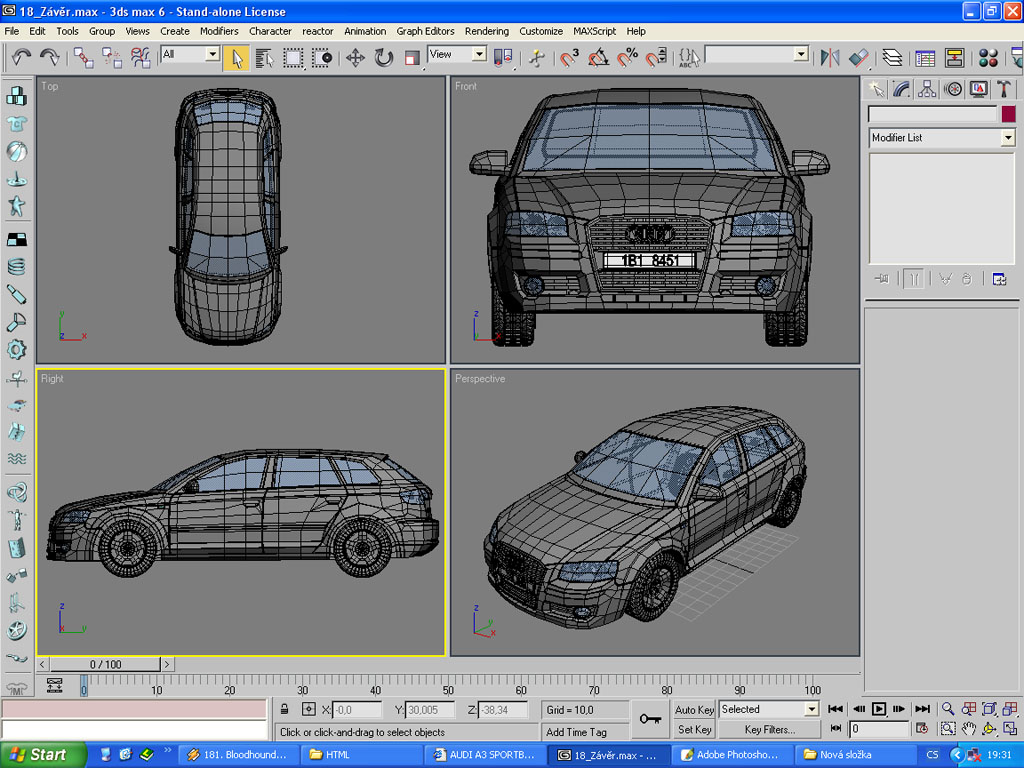This screenshot has width=1024, height=768.
Task: Activate the Arc Rotate viewport tool
Action: [989, 729]
